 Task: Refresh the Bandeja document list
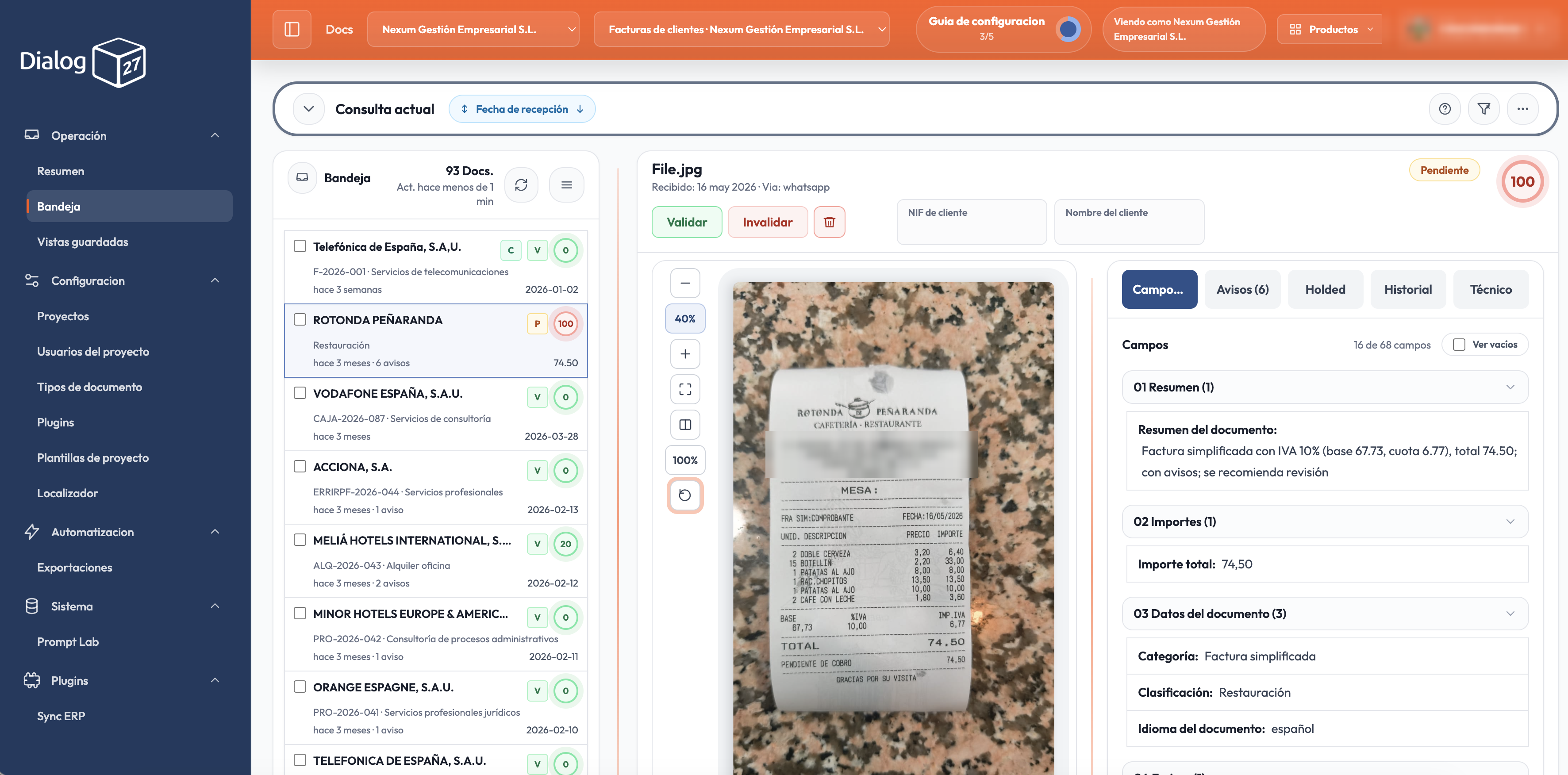[x=521, y=184]
